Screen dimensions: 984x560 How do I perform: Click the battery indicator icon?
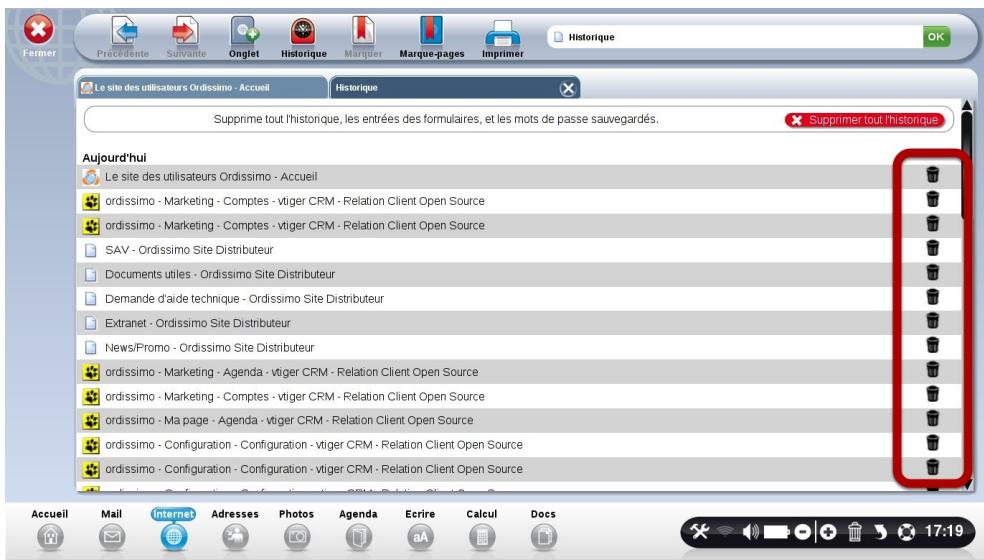tap(777, 532)
